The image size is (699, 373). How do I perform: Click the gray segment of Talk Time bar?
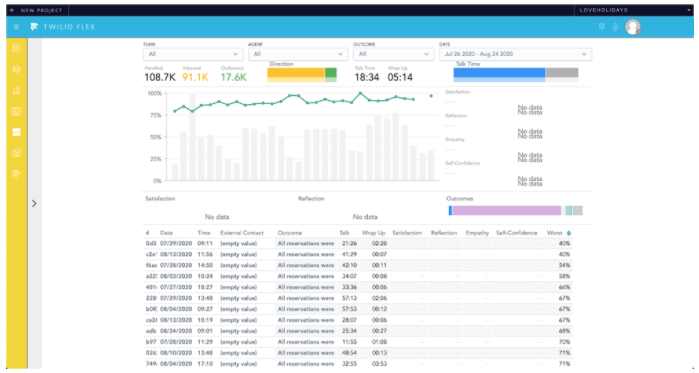tap(562, 73)
